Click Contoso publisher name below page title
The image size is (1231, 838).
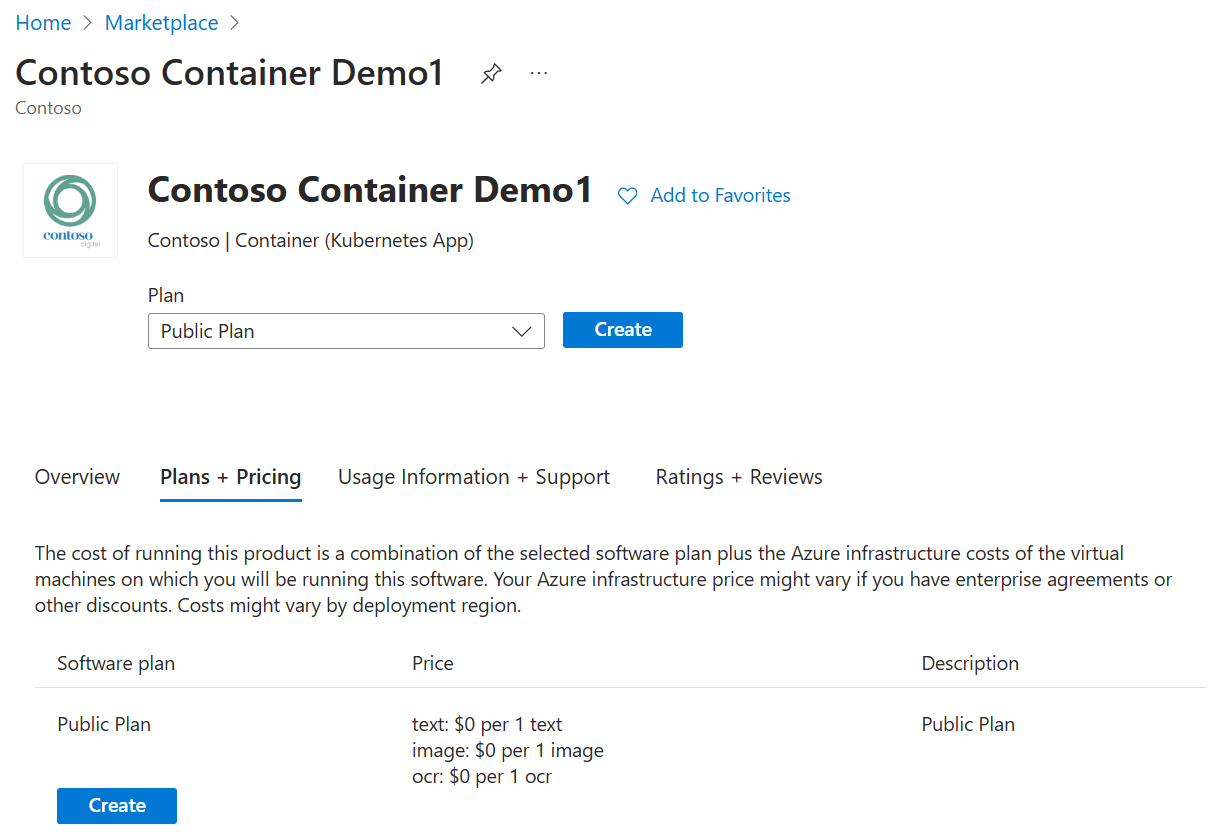coord(48,108)
